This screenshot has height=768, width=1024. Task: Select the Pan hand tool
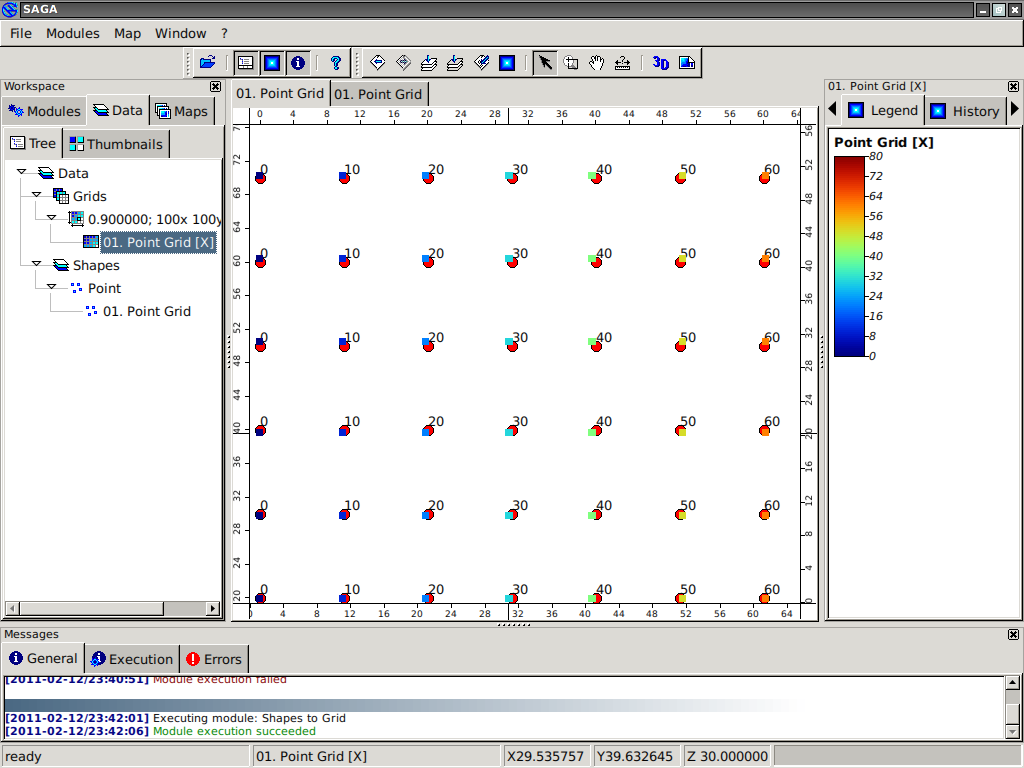point(597,63)
